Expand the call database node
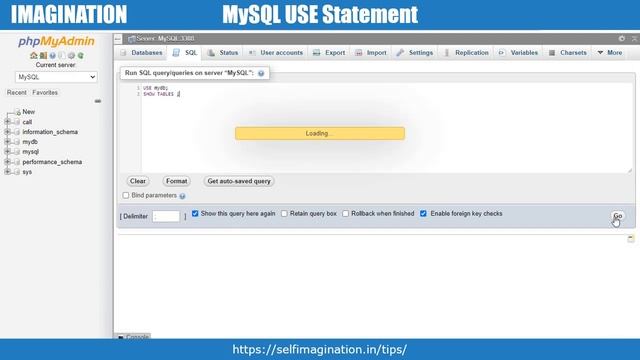 coord(7,122)
